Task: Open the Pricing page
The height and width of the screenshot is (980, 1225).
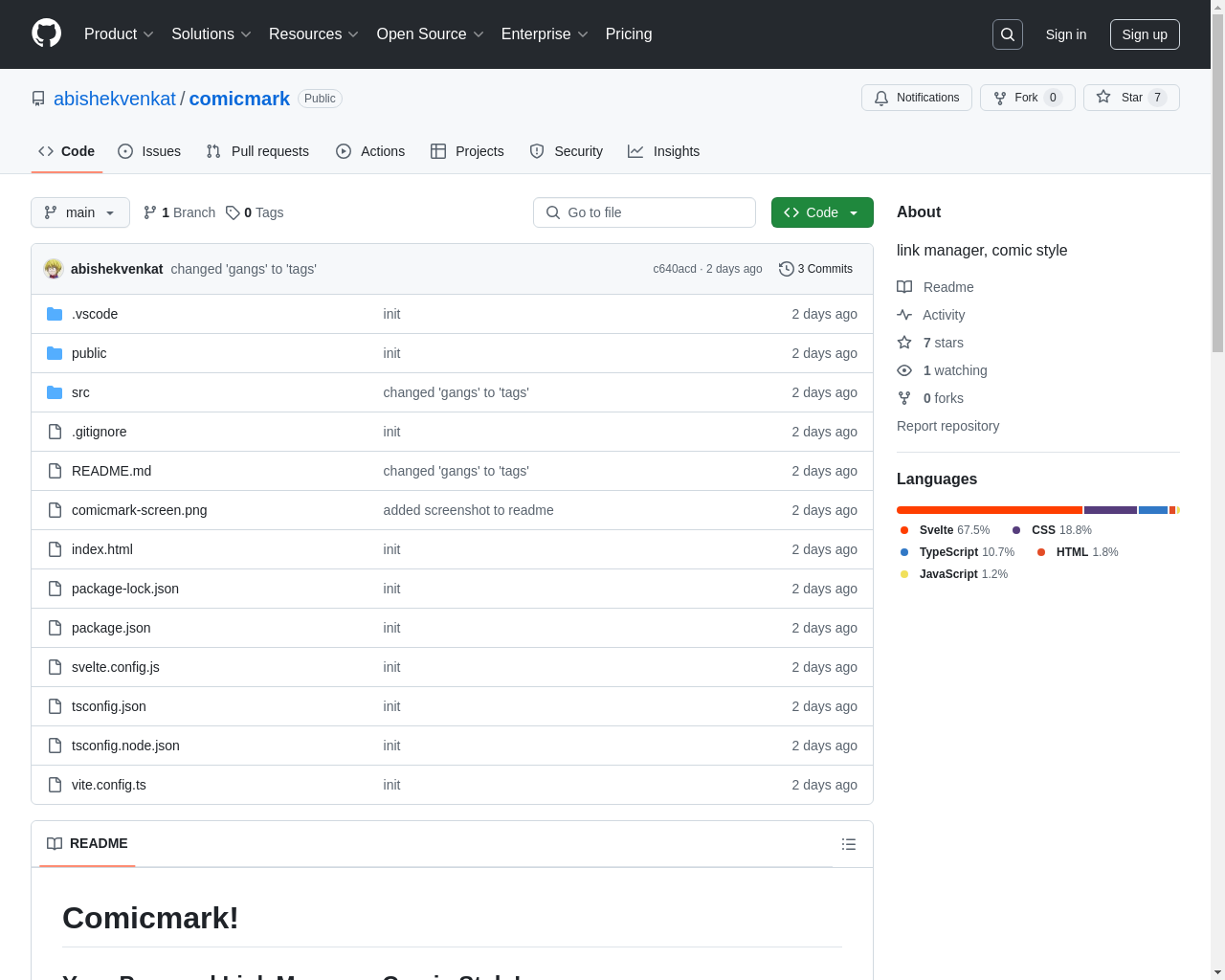Action: [629, 34]
